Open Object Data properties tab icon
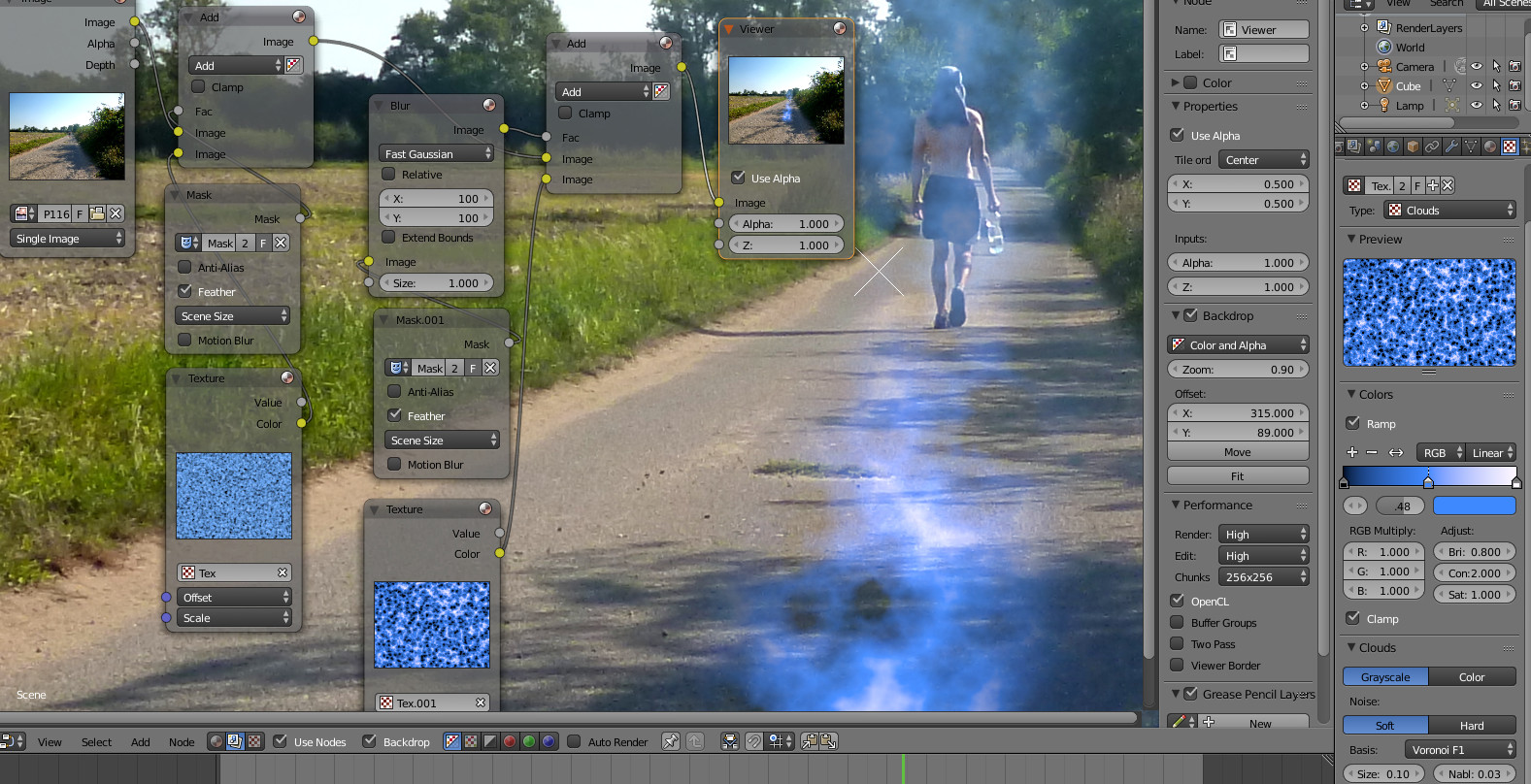1531x784 pixels. pos(1471,147)
